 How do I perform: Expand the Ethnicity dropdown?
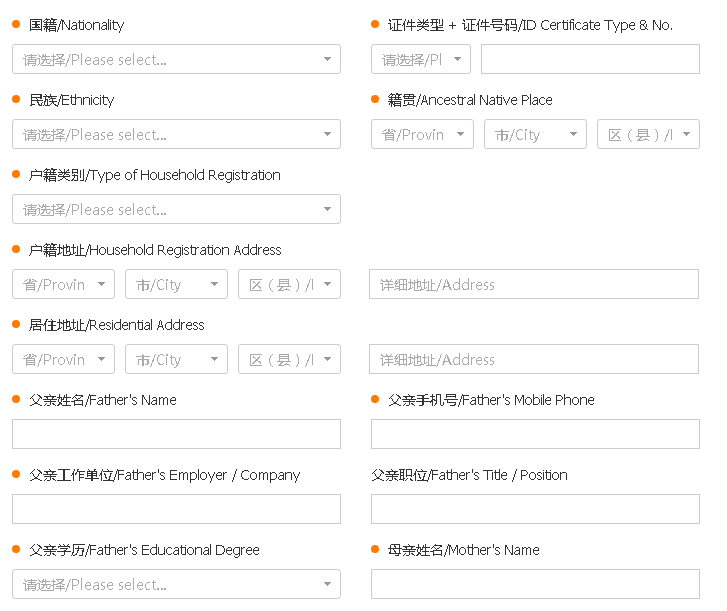point(176,134)
